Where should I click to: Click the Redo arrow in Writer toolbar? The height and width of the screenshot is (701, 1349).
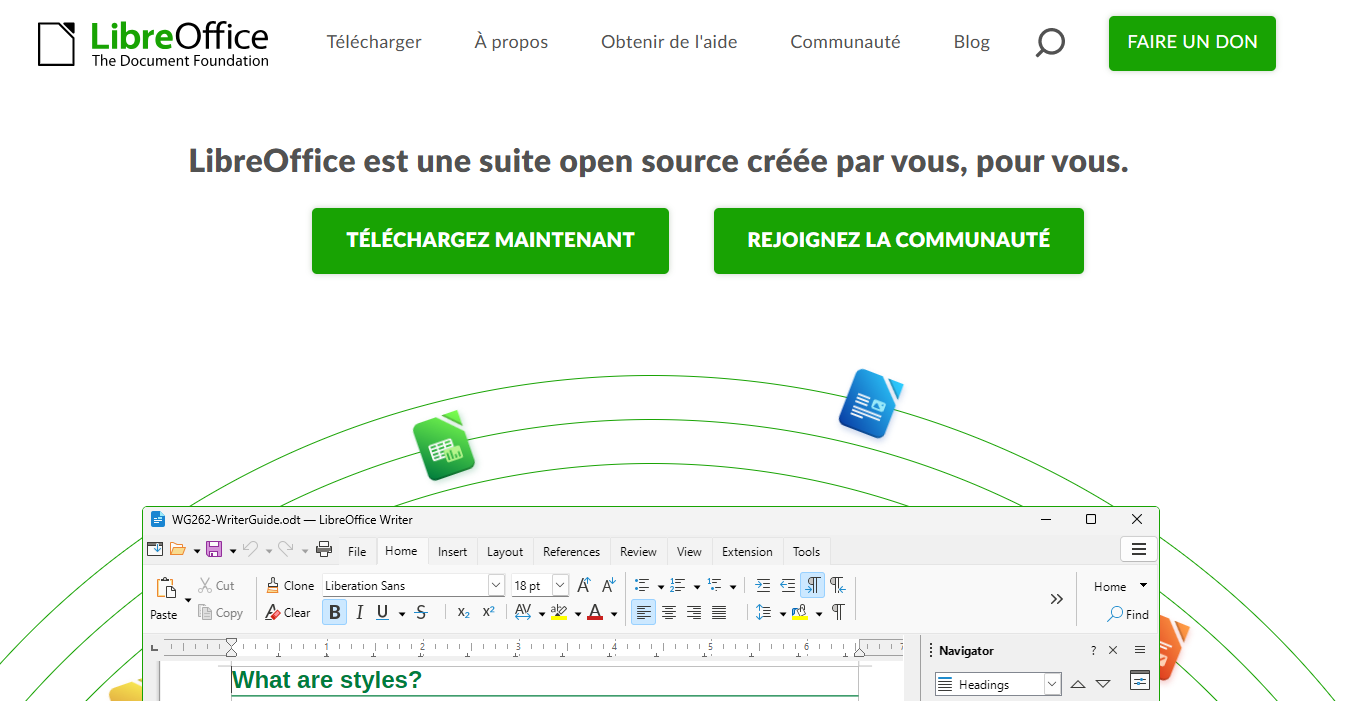click(x=286, y=549)
